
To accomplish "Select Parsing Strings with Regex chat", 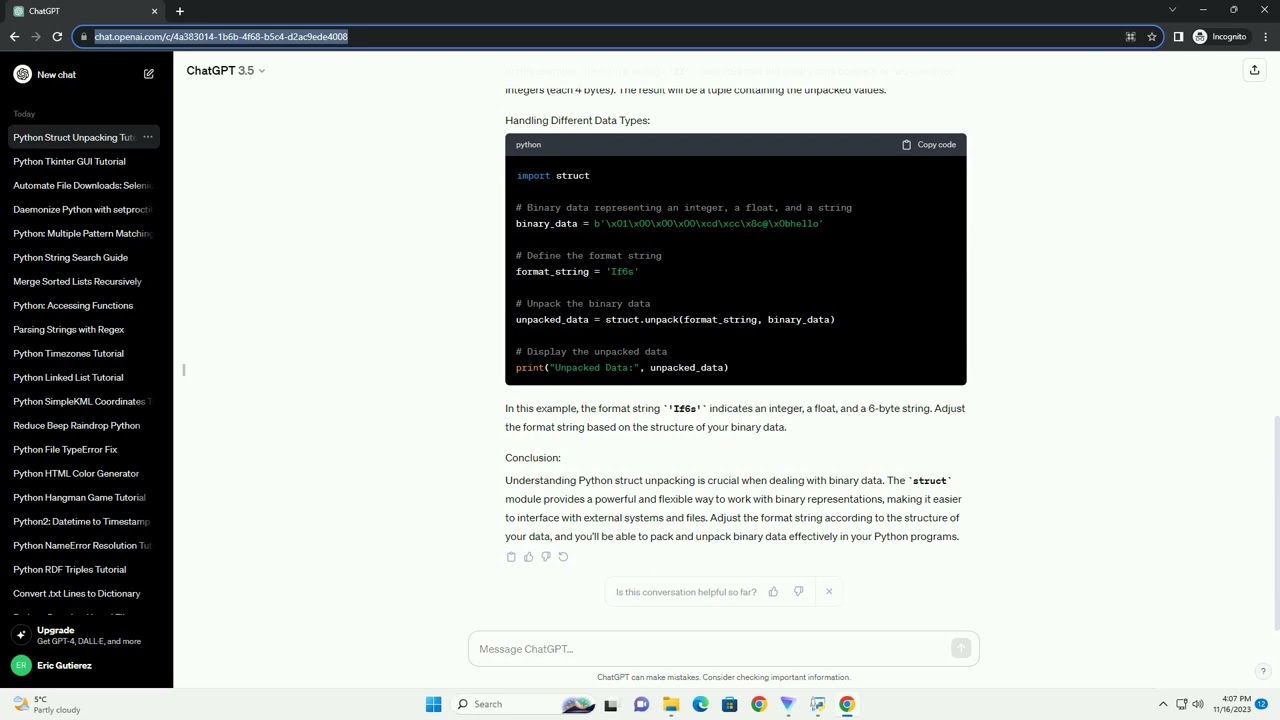I will [x=86, y=329].
